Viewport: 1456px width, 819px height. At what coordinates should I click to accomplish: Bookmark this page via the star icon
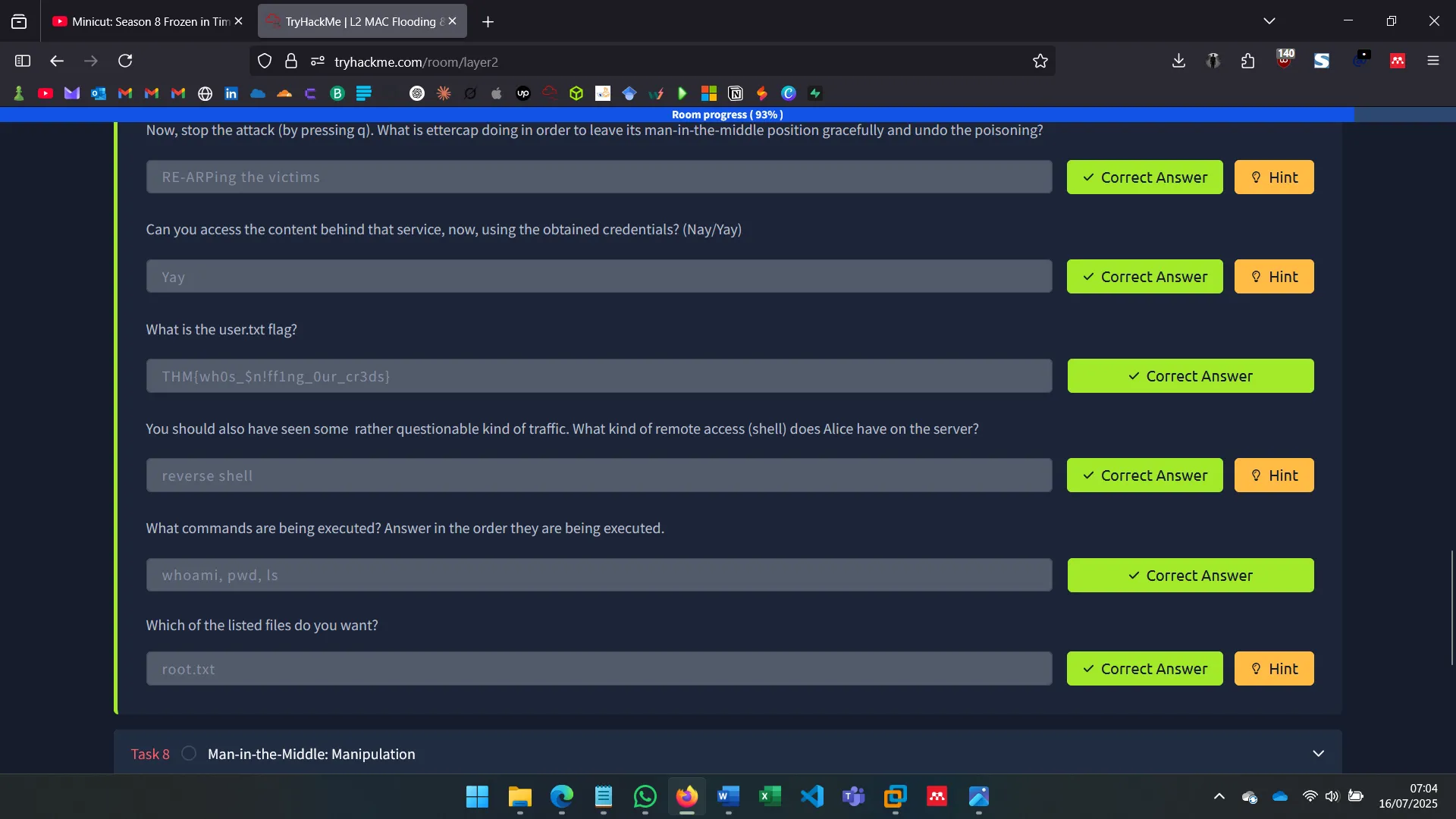[1040, 61]
